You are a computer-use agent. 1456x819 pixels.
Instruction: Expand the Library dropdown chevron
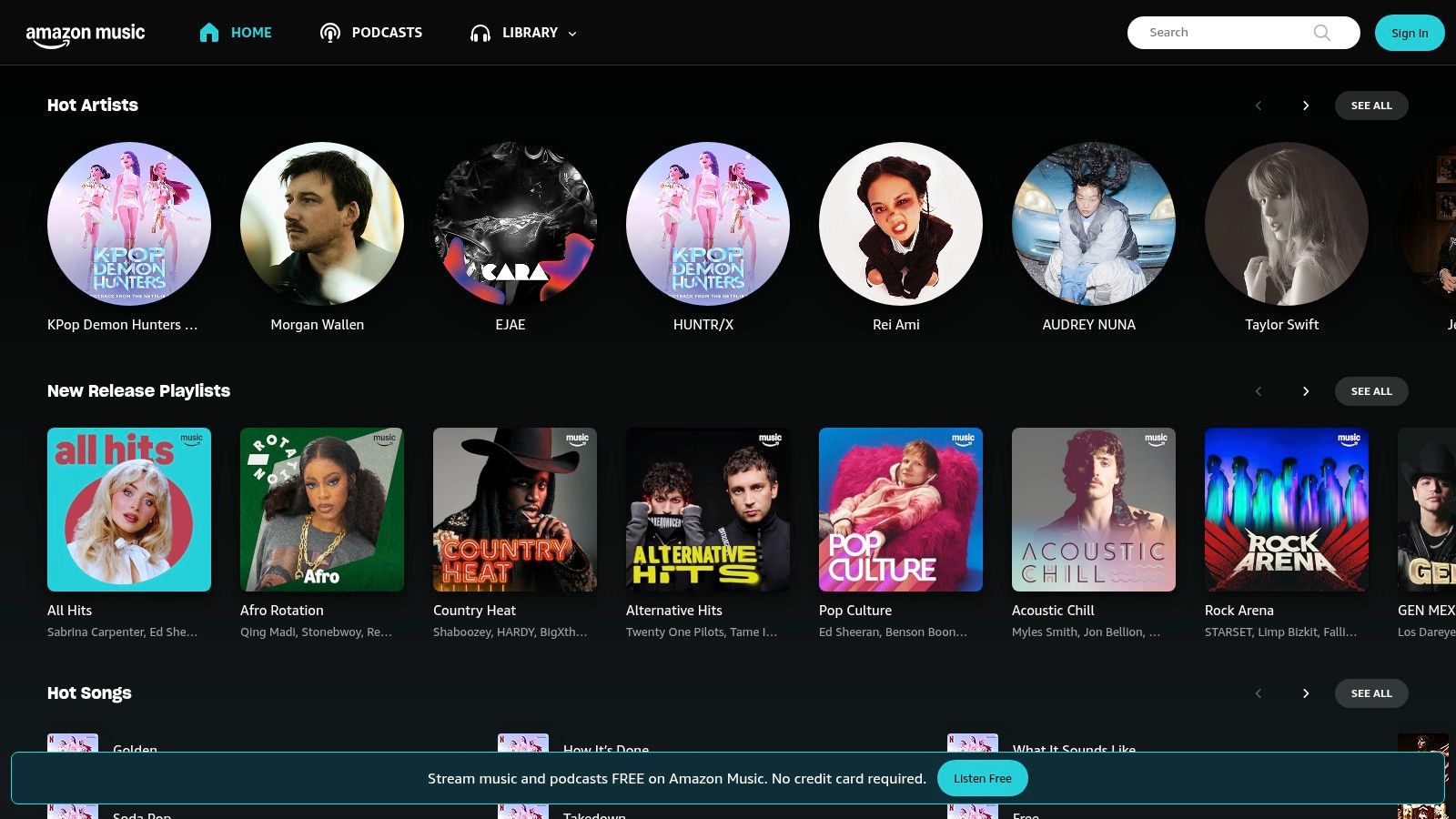pyautogui.click(x=572, y=34)
